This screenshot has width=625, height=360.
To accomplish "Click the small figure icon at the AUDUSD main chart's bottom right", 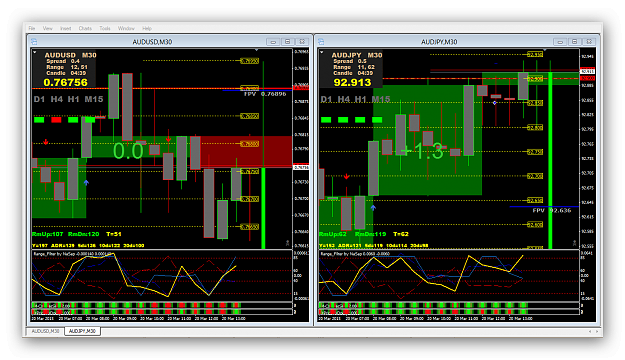I will coord(287,242).
